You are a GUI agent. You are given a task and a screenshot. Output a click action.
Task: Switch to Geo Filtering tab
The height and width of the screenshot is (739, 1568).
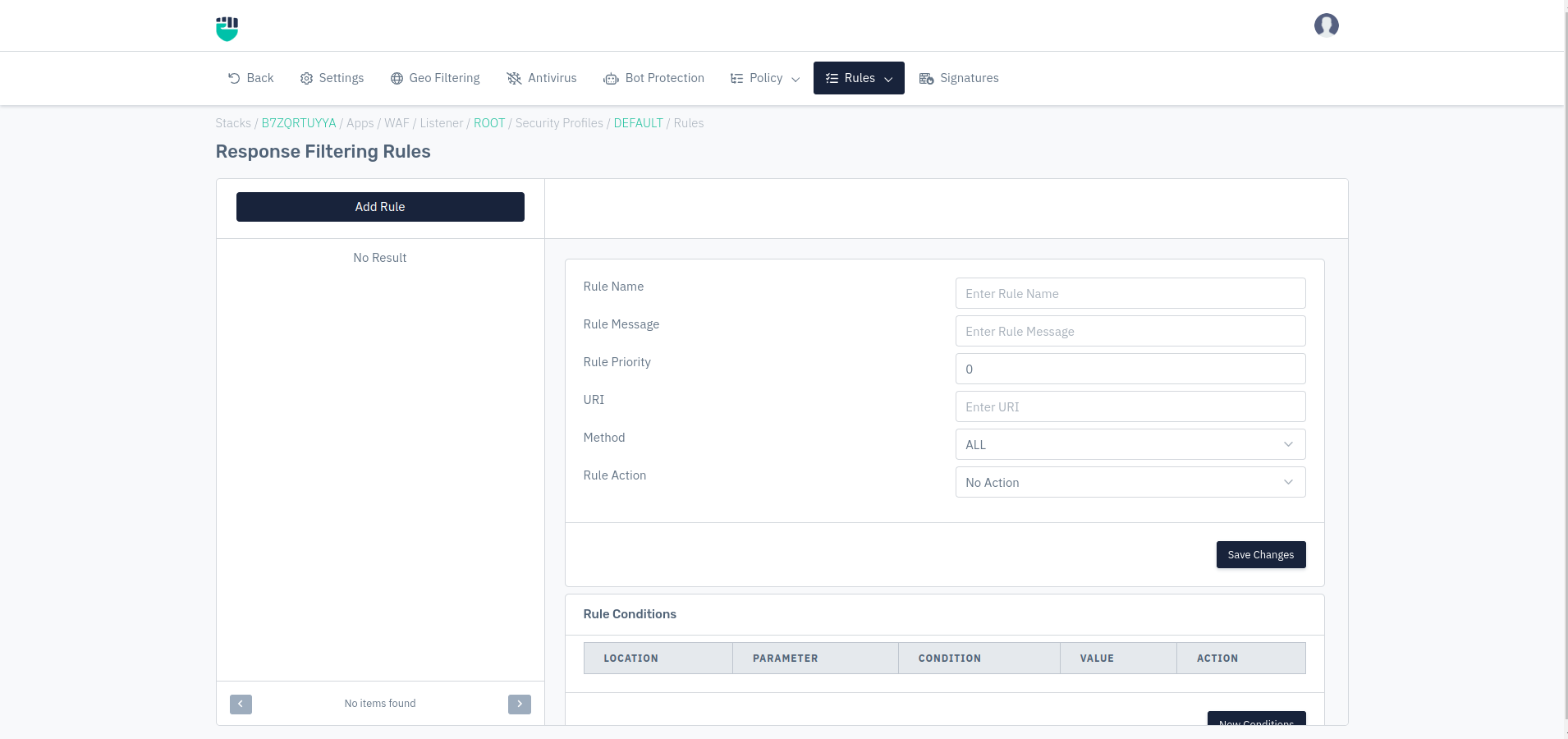coord(435,78)
